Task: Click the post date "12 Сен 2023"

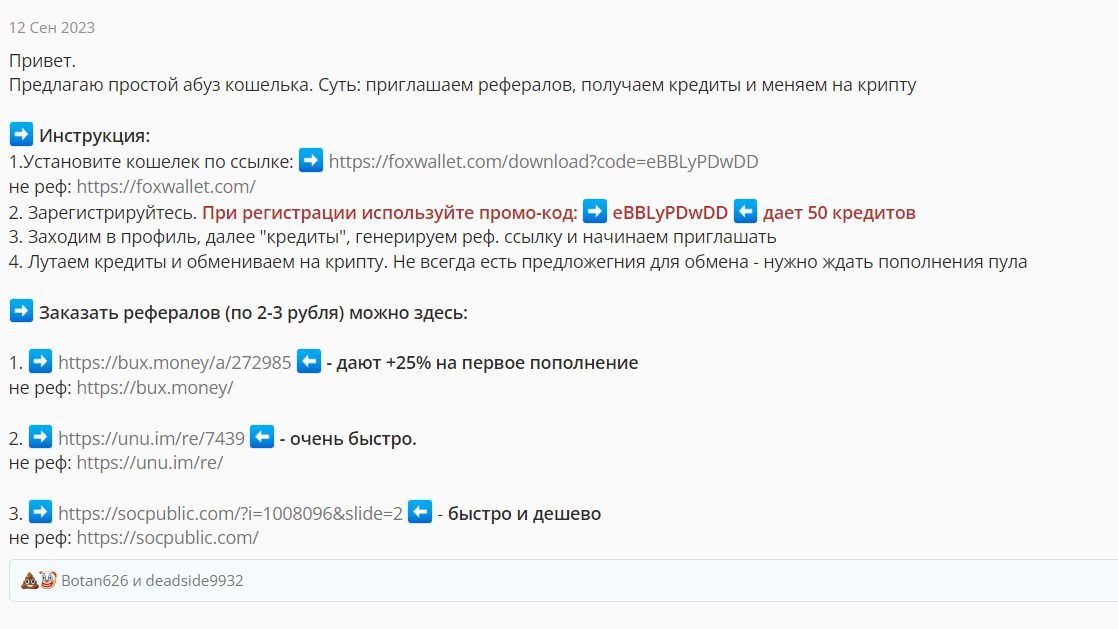Action: point(52,27)
